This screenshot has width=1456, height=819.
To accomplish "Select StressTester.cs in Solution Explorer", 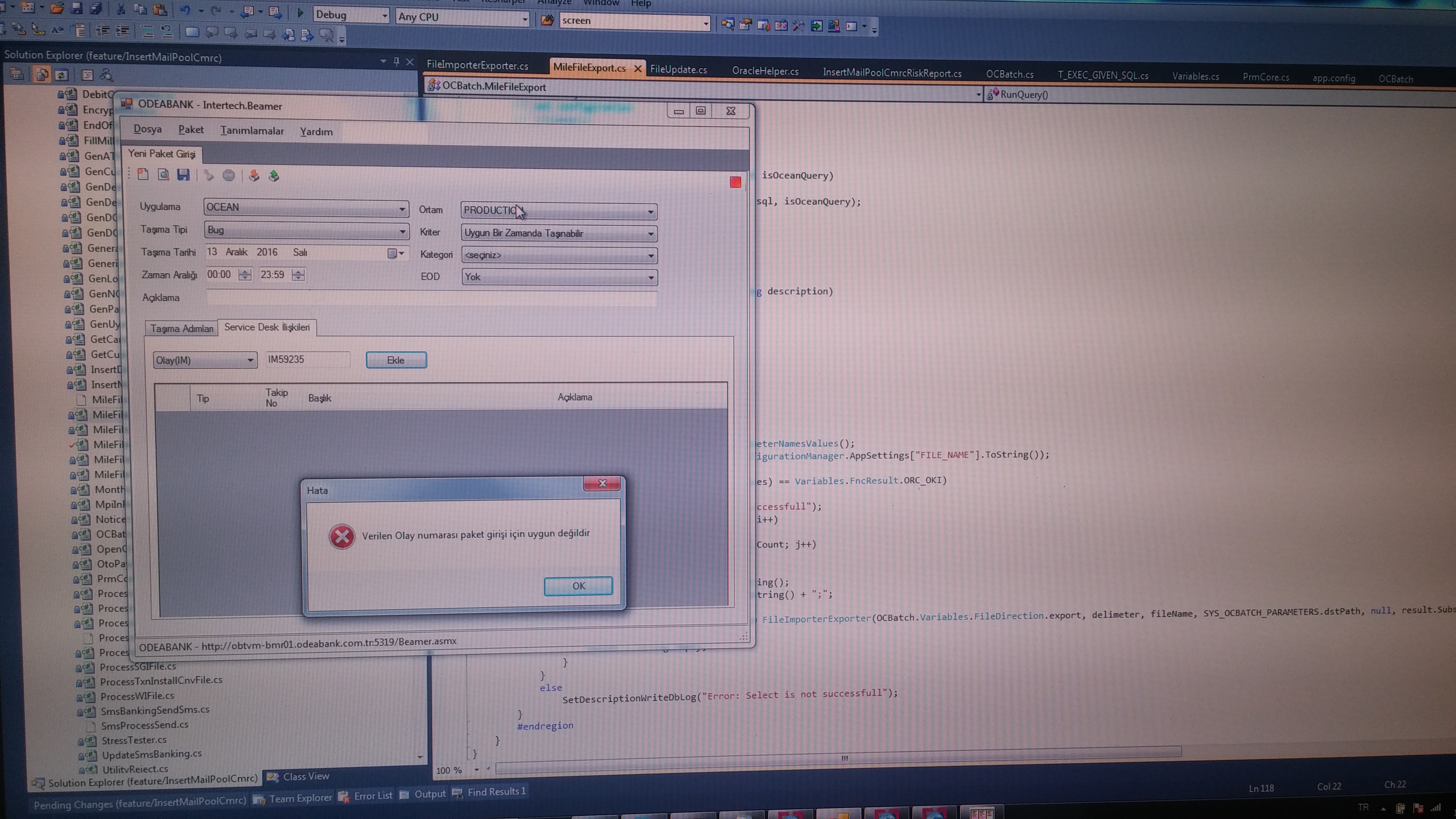I will [x=134, y=740].
